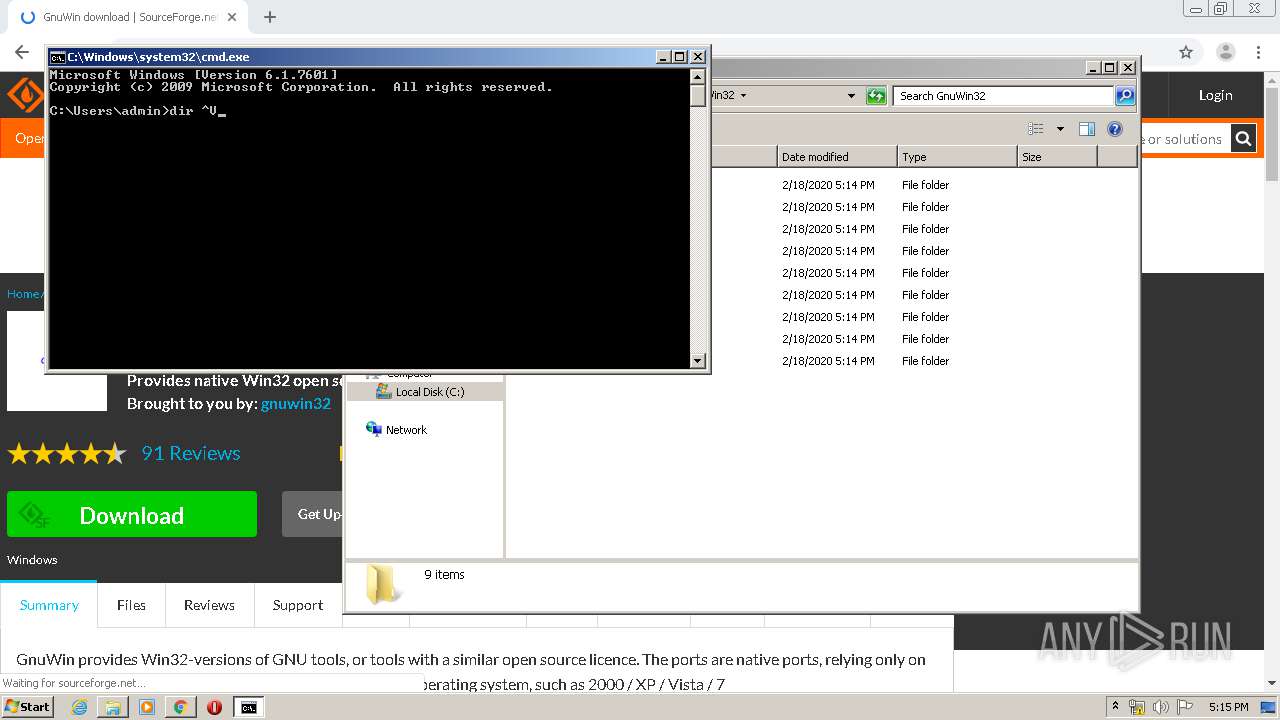
Task: Click the Chrome page vertical scrollbar thumb
Action: [1272, 132]
